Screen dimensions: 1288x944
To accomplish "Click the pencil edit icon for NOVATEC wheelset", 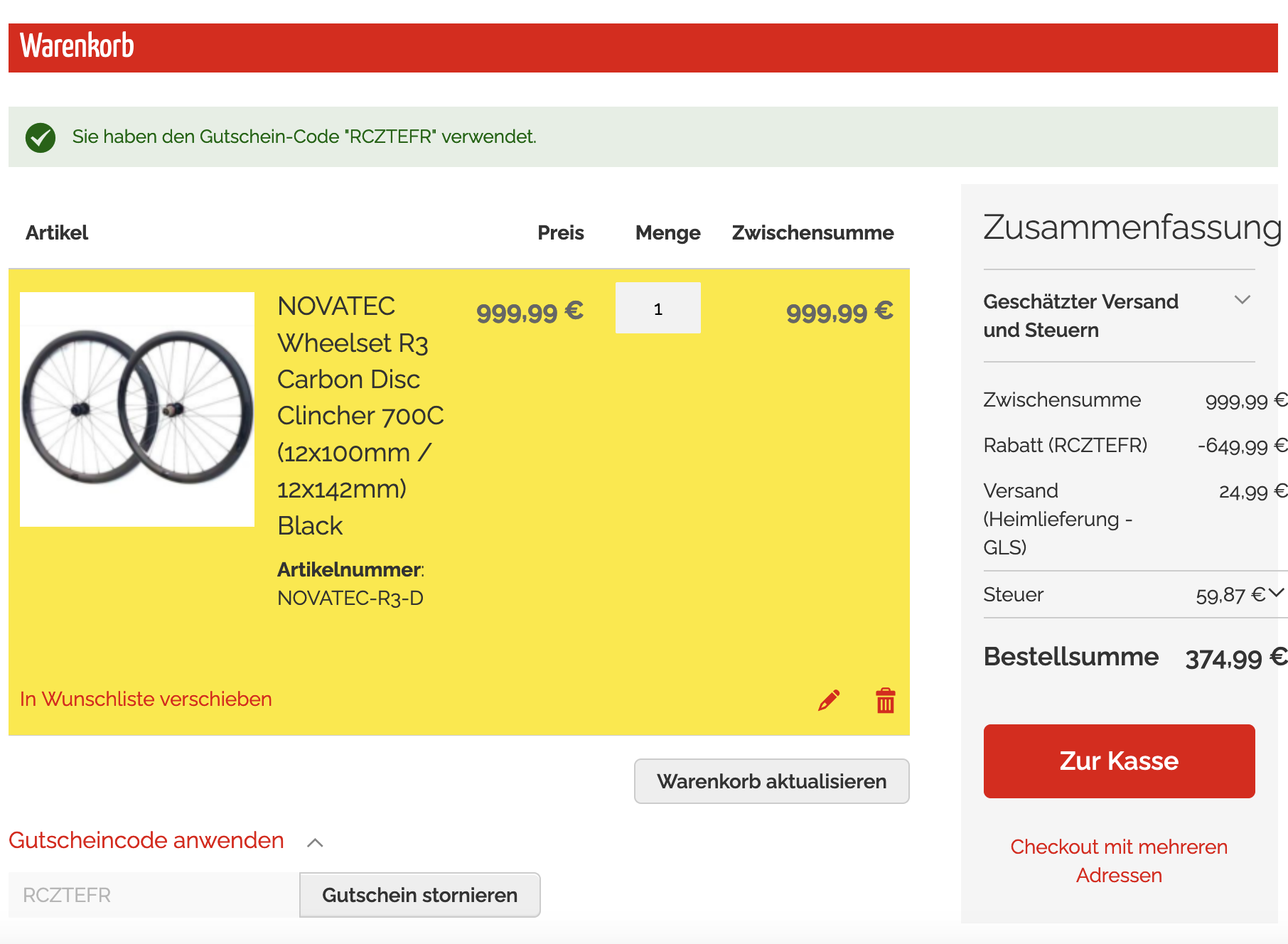I will [x=829, y=700].
